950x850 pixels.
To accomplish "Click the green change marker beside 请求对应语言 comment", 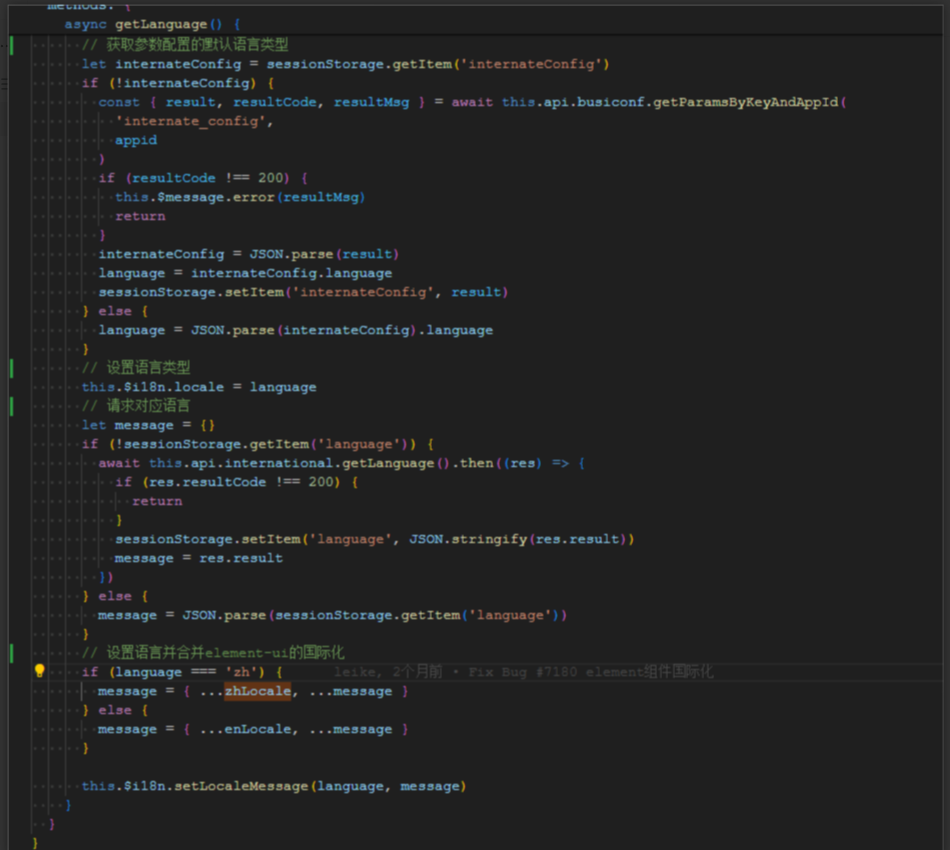I will coord(11,406).
